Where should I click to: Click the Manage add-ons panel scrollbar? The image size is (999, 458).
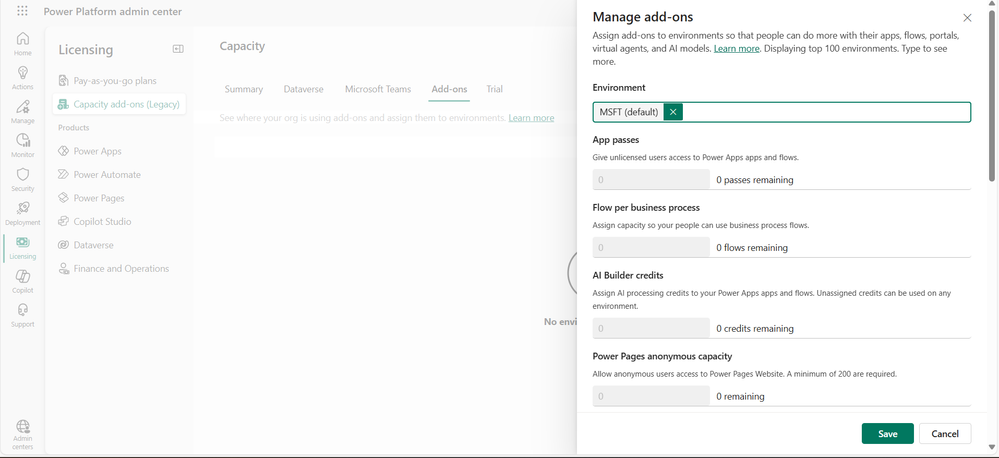tap(991, 96)
